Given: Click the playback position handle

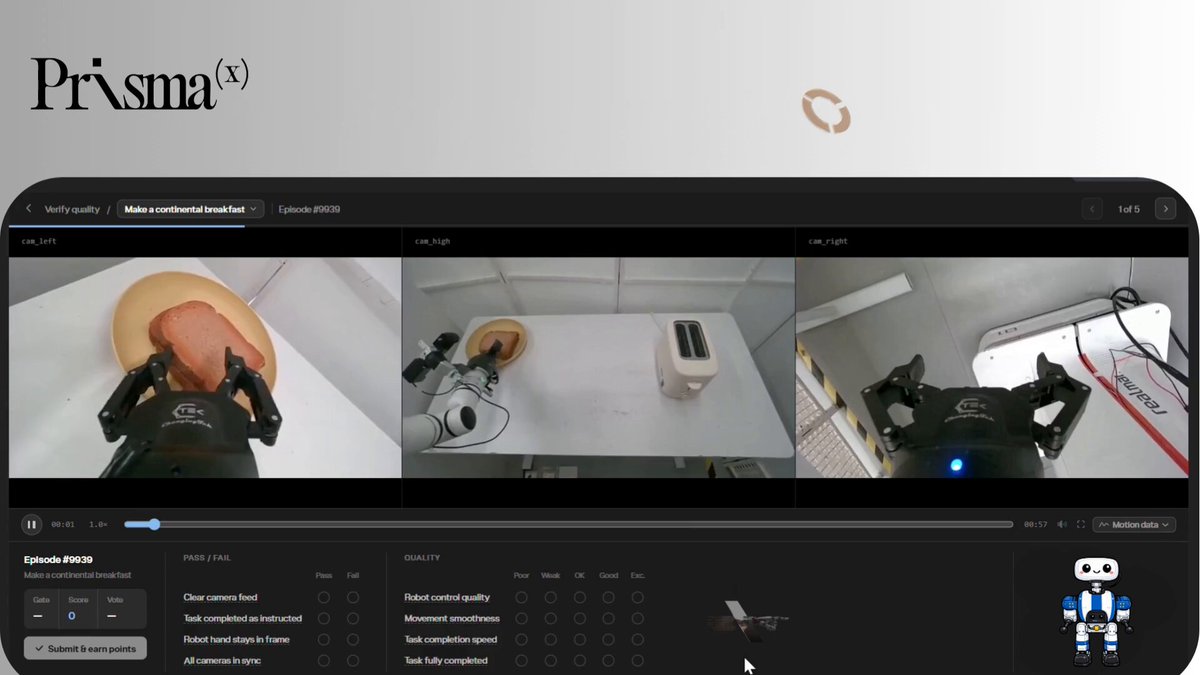Looking at the screenshot, I should click(x=153, y=524).
